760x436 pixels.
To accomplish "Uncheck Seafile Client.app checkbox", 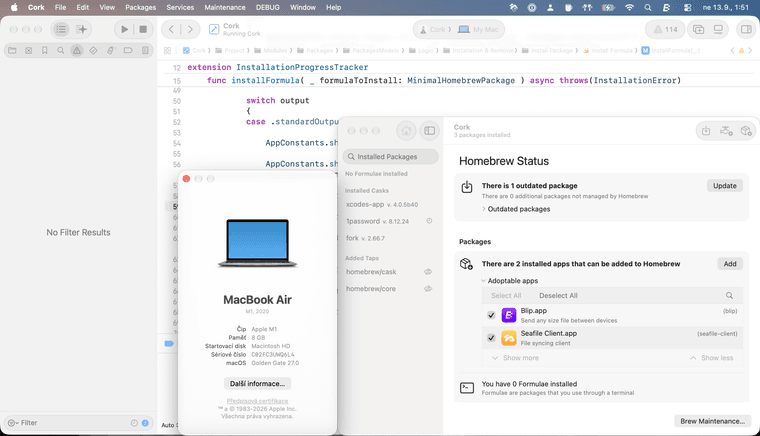I will 491,338.
